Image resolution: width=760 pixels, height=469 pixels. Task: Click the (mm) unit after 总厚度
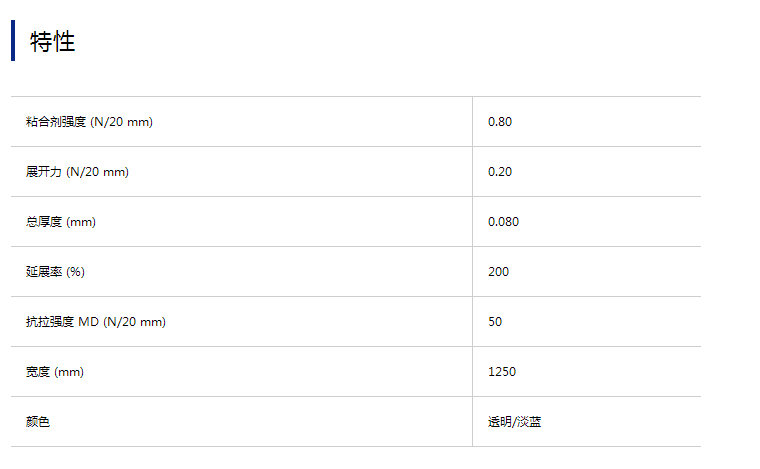click(81, 222)
